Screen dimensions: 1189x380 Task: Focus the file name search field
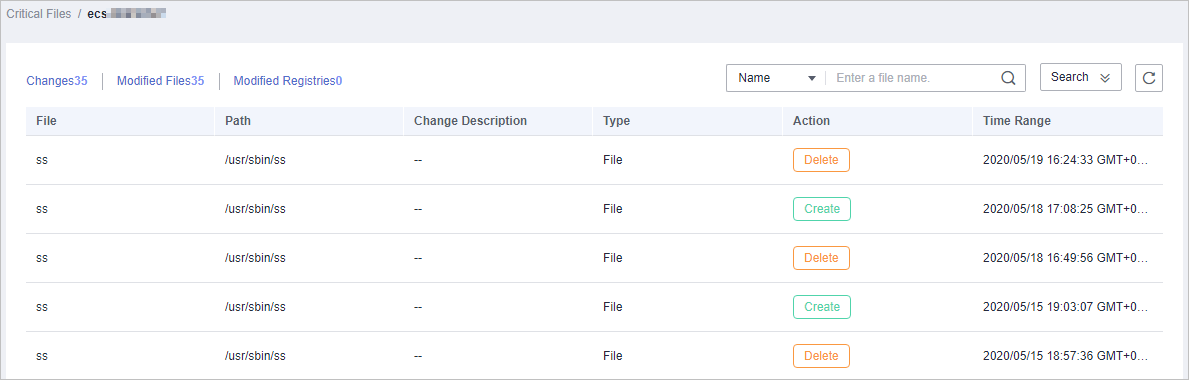coord(914,78)
